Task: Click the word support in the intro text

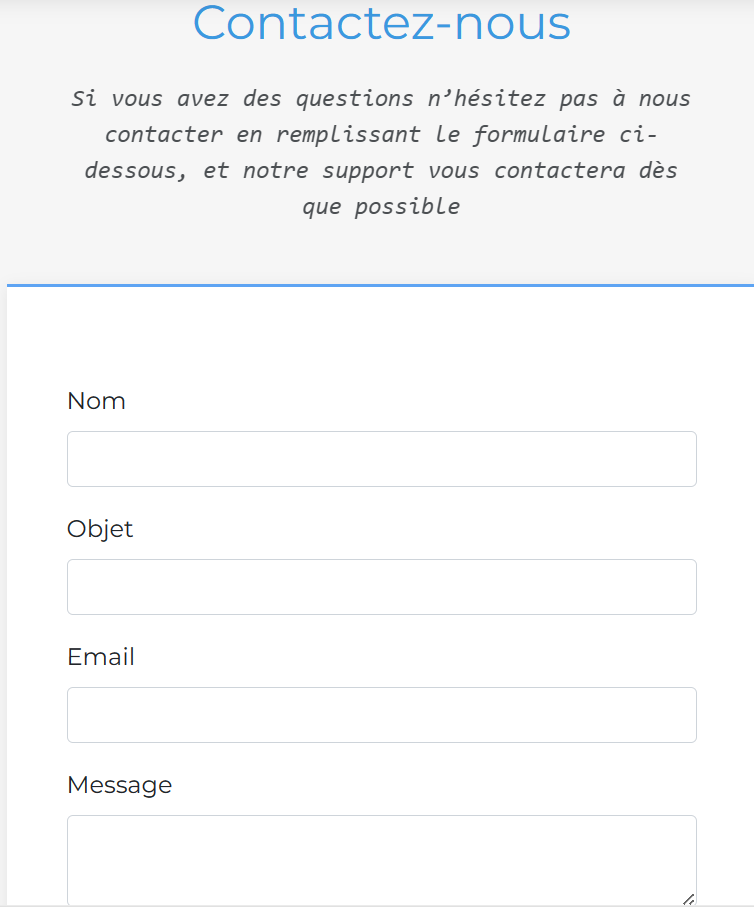Action: pos(367,170)
